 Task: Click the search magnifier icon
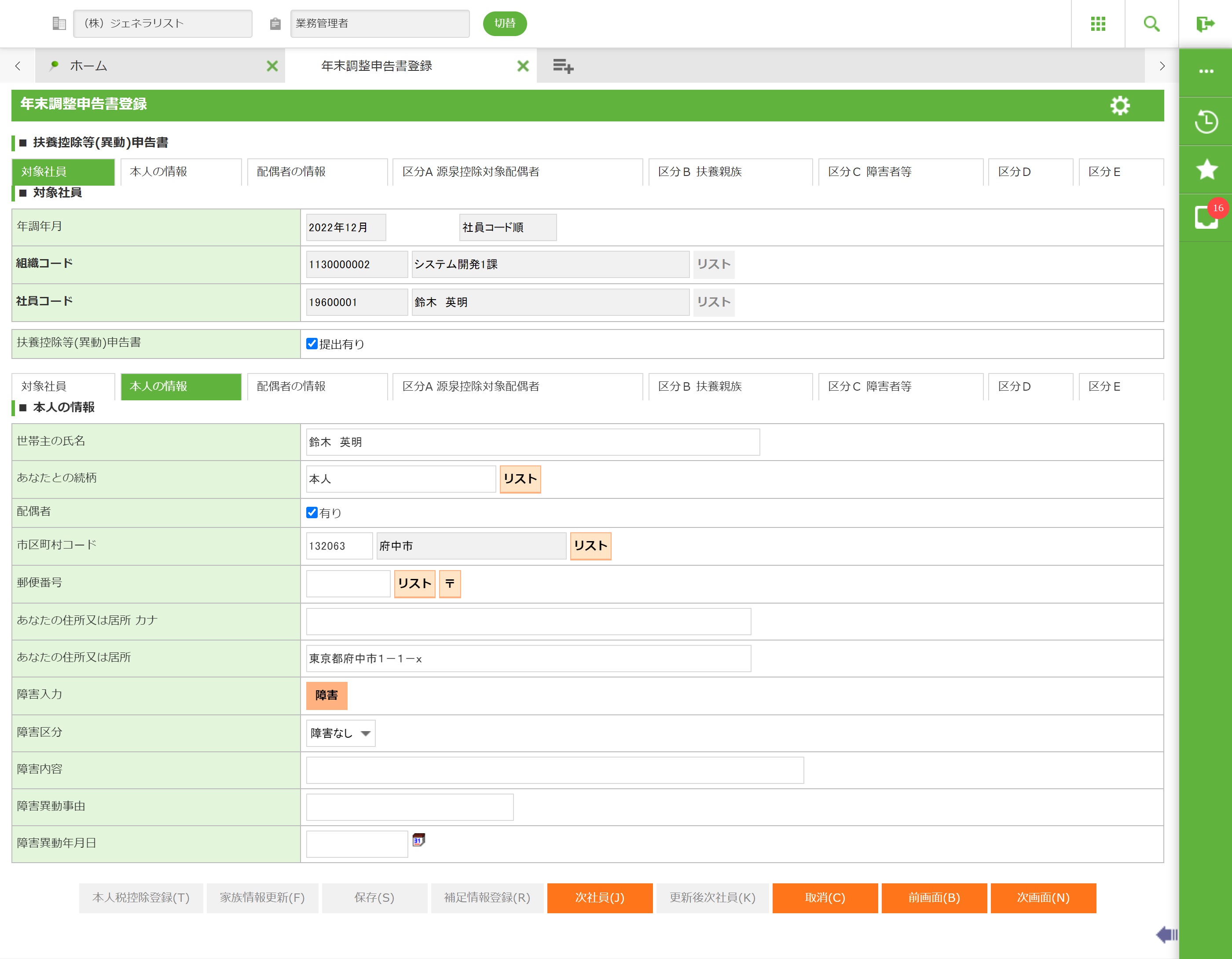tap(1151, 24)
